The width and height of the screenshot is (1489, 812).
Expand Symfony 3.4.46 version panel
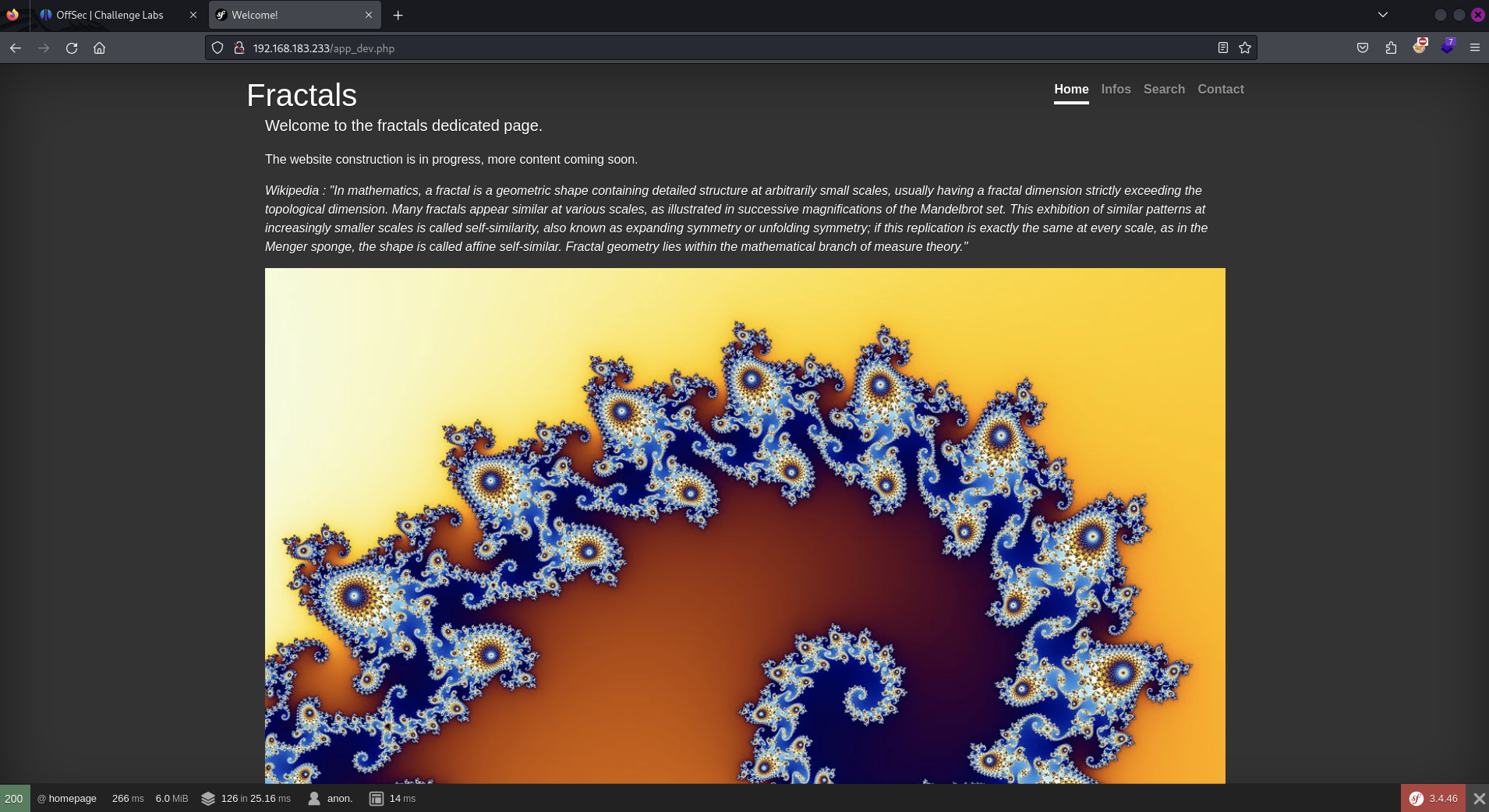click(x=1433, y=799)
